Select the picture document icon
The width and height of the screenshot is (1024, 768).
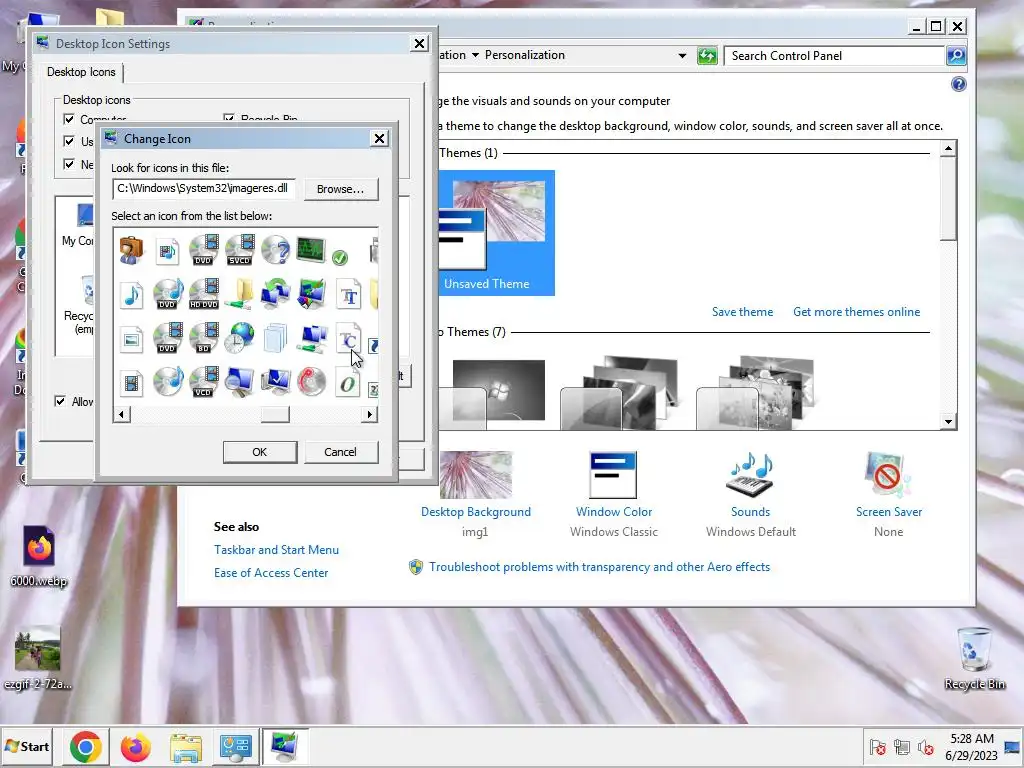pyautogui.click(x=131, y=340)
